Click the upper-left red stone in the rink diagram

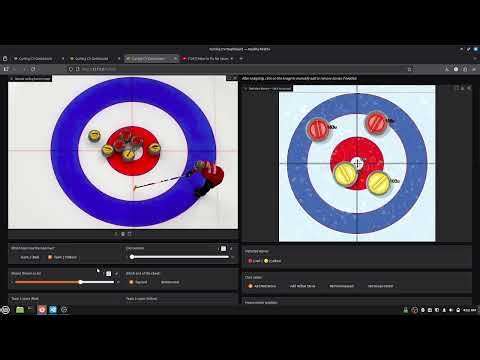coord(318,129)
